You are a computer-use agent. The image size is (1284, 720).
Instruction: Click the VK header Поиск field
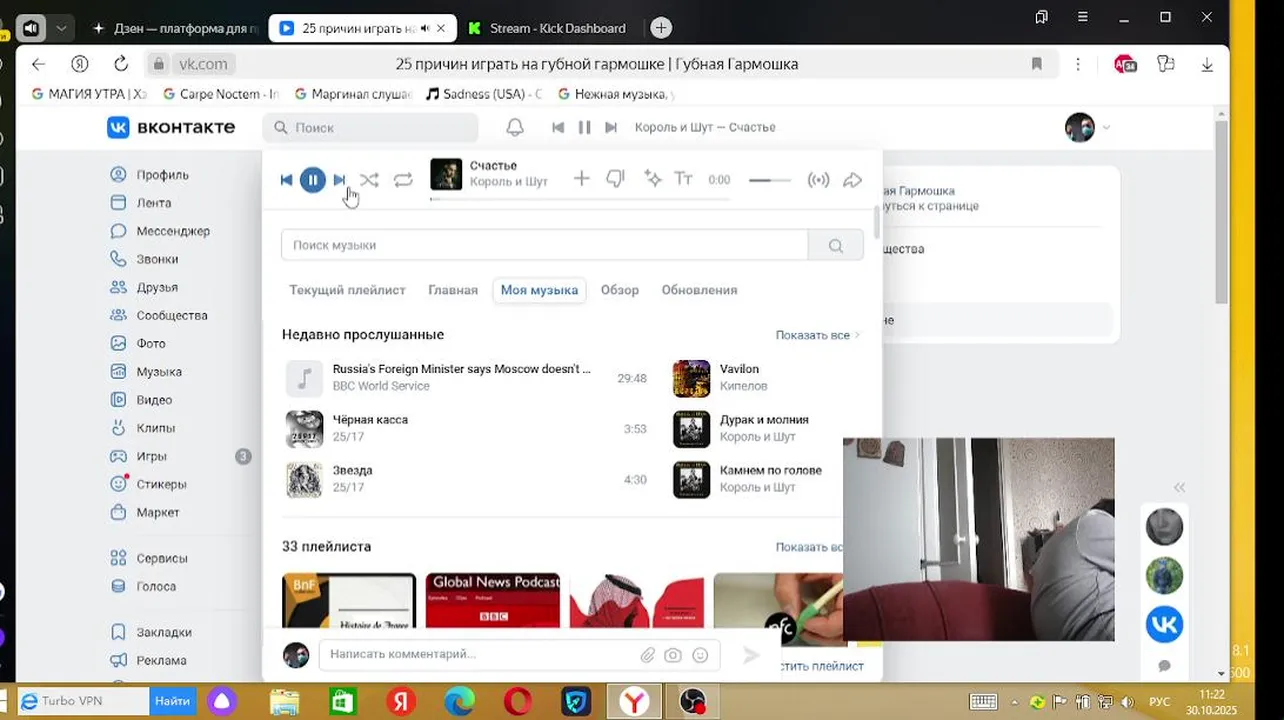coord(371,128)
